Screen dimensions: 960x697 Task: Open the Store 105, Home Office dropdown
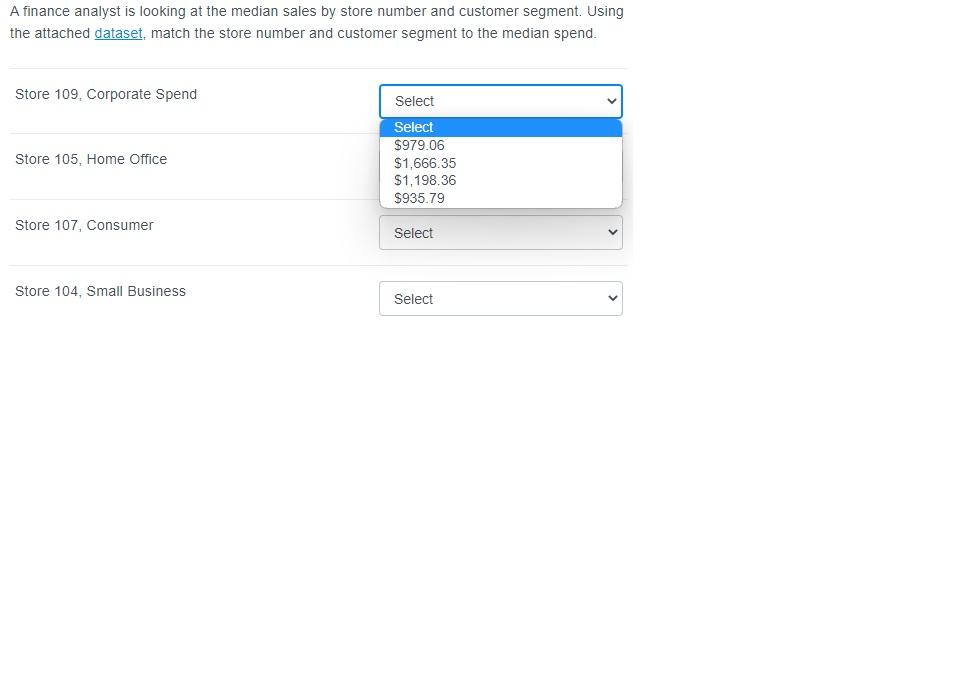[500, 167]
